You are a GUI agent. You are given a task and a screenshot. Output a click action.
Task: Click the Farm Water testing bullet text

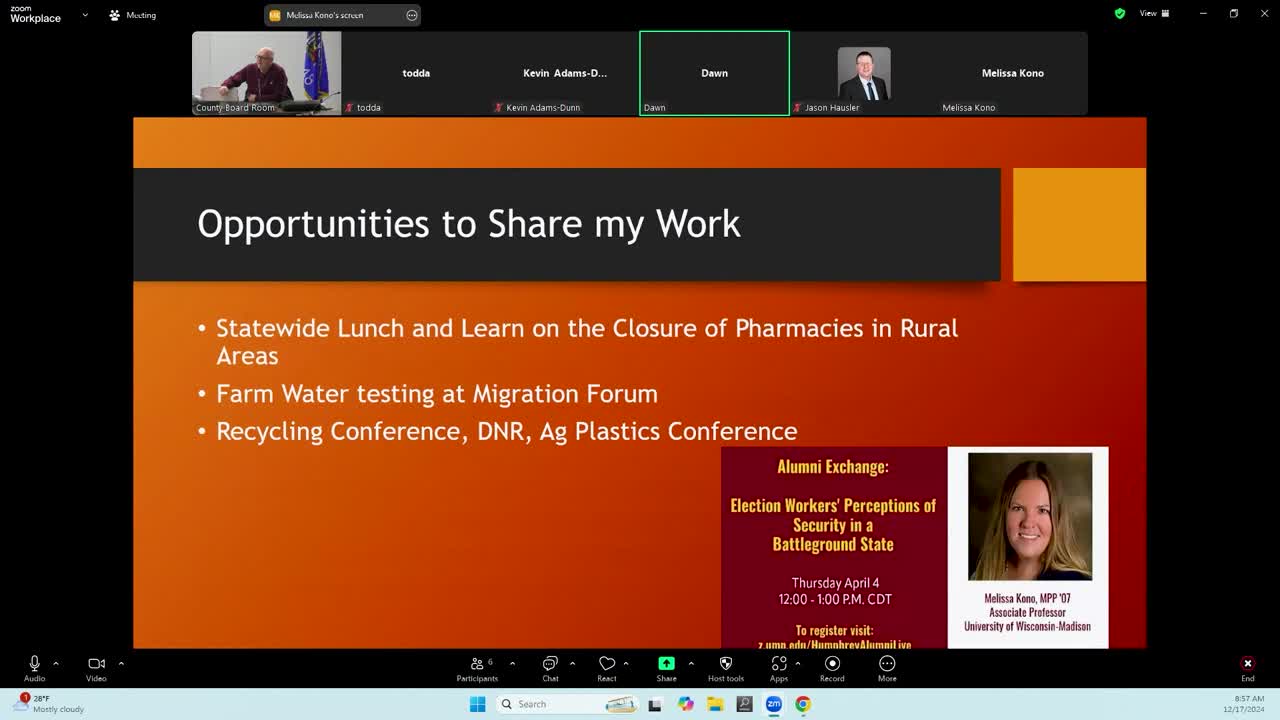tap(437, 394)
